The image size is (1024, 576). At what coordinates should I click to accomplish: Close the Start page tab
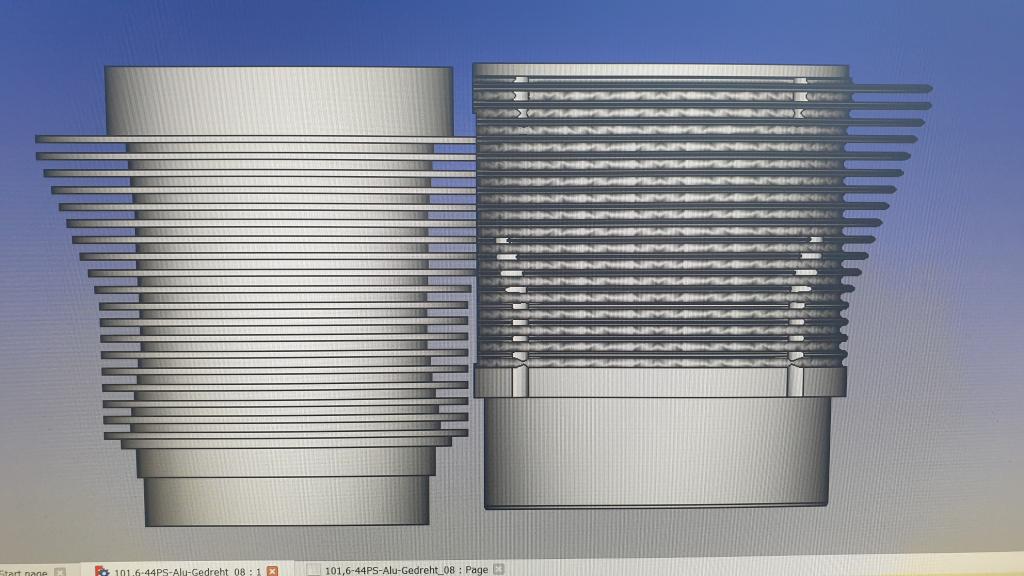coord(60,572)
